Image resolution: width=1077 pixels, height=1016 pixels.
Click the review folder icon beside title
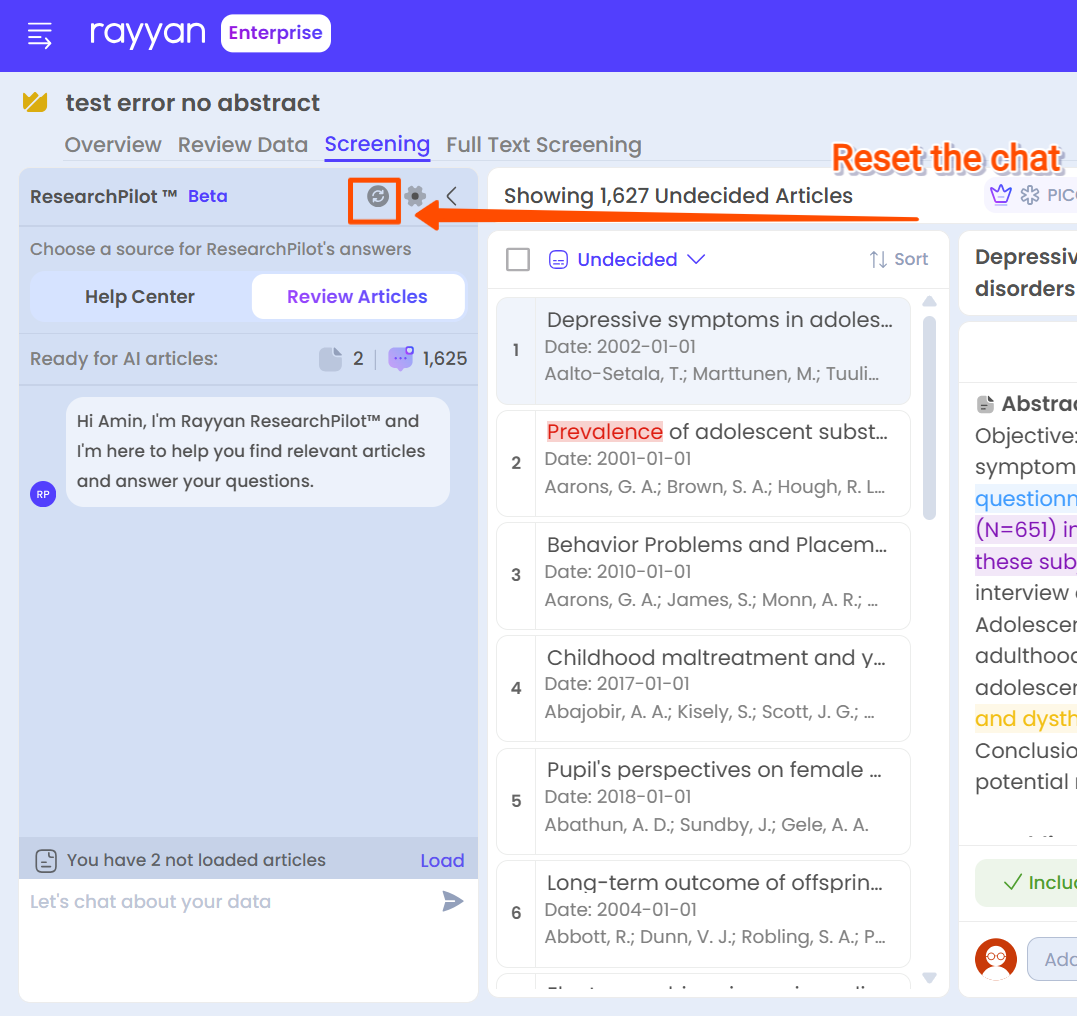point(35,102)
